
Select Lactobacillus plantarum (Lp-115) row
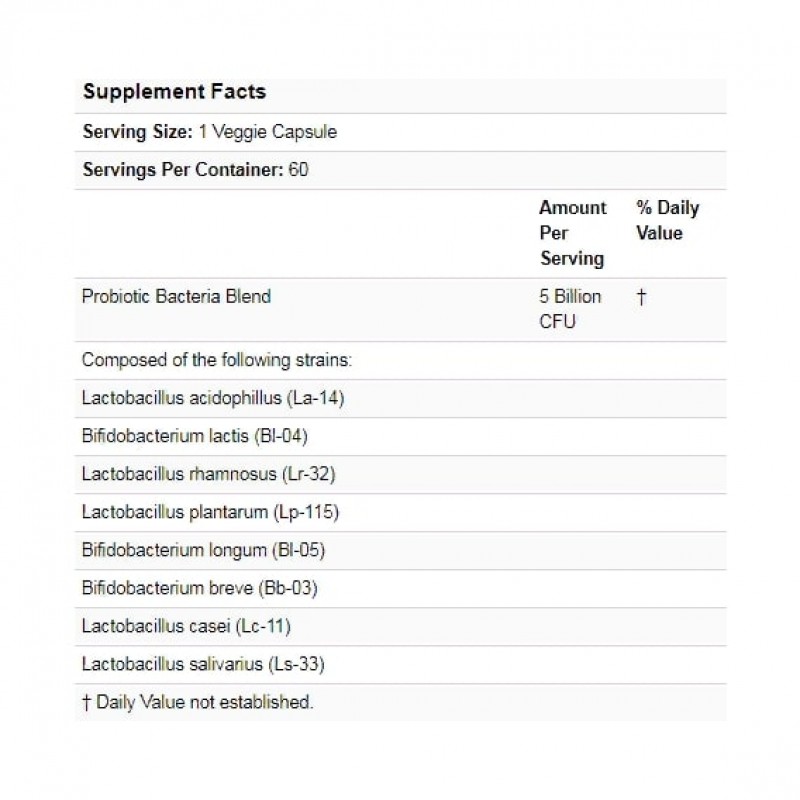(x=211, y=512)
